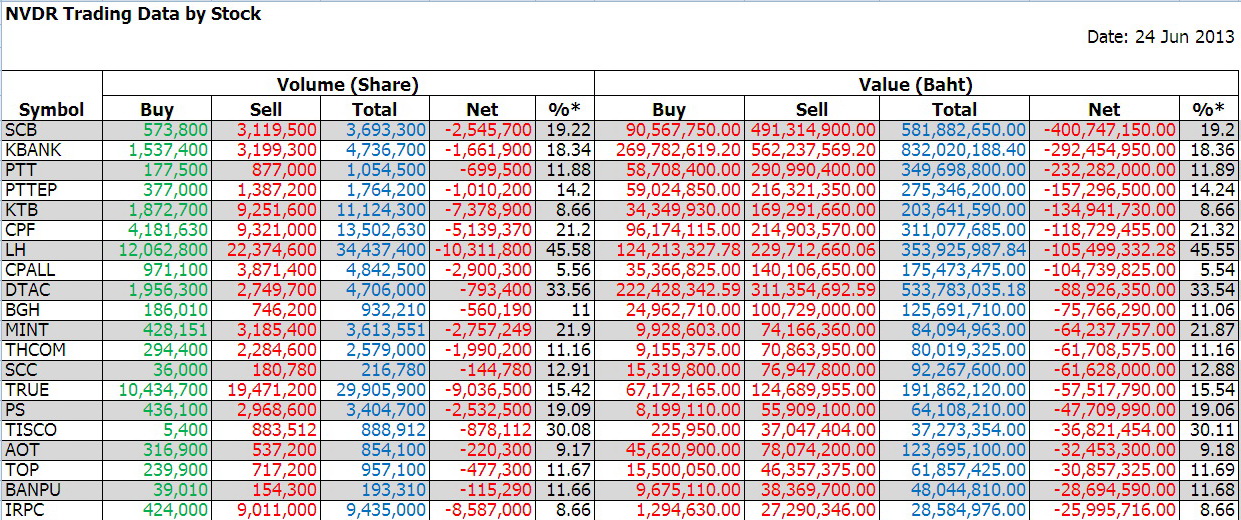Screen dimensions: 1241x520
Task: Click TISCO's buy value 225,950.00
Action: pos(697,431)
